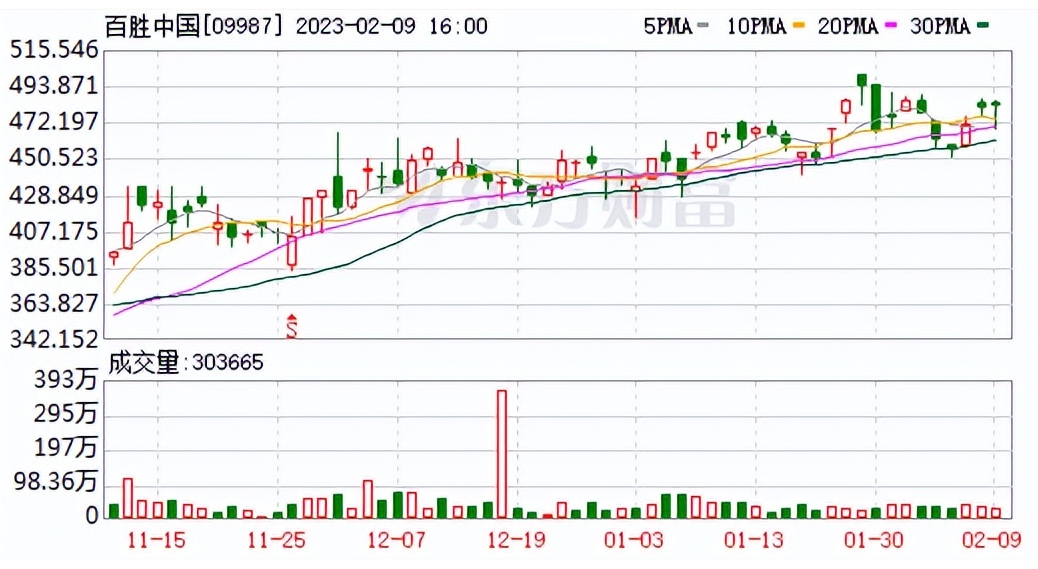Jump to the 01-30 date label
Viewport: 1038px width, 569px height.
[x=873, y=541]
